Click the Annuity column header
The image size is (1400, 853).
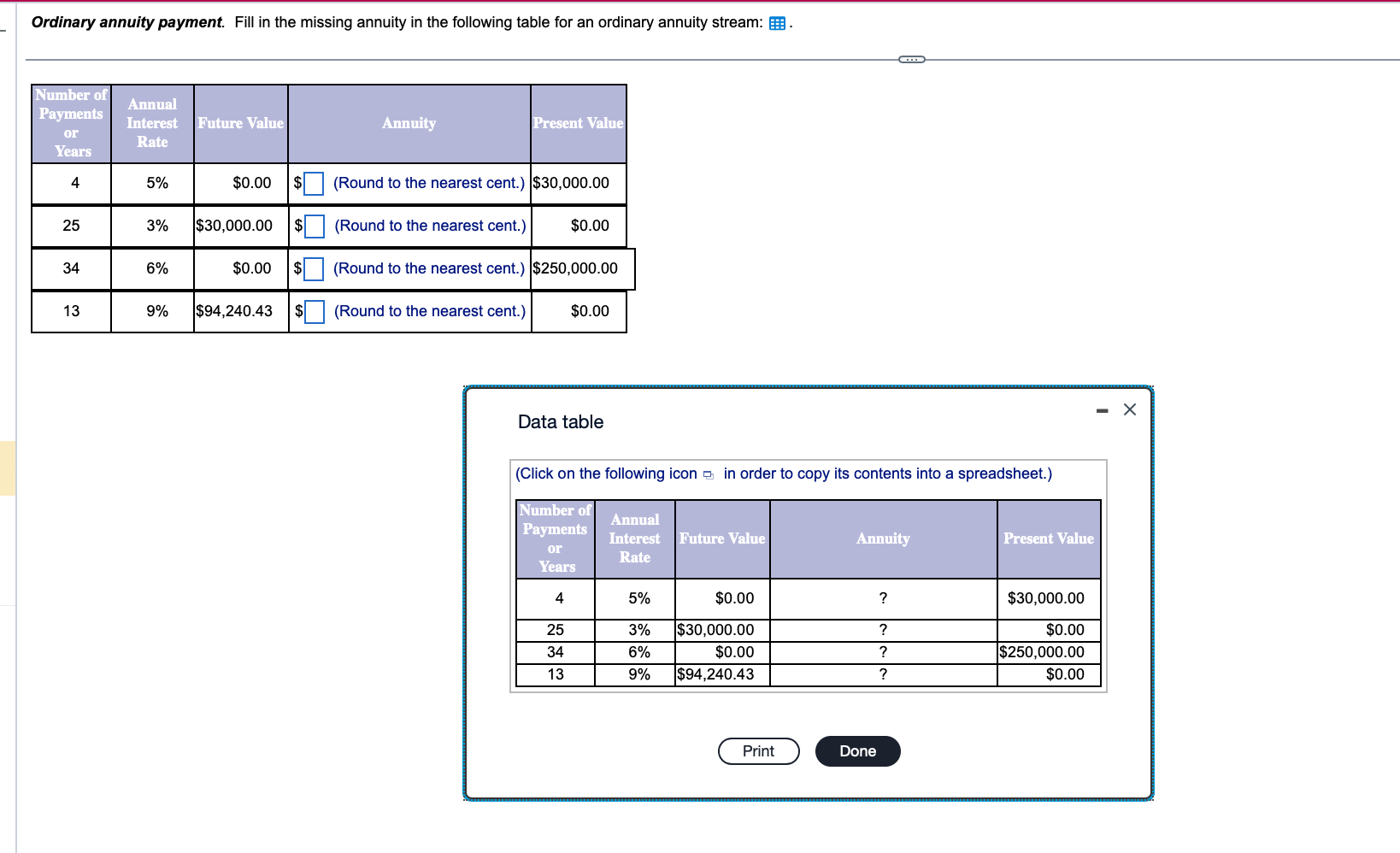point(409,123)
